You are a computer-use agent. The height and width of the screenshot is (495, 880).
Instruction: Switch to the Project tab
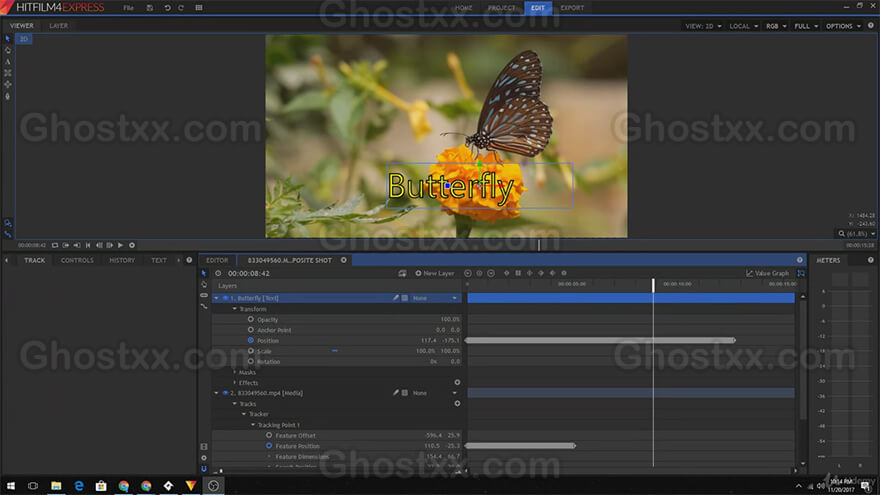click(501, 8)
